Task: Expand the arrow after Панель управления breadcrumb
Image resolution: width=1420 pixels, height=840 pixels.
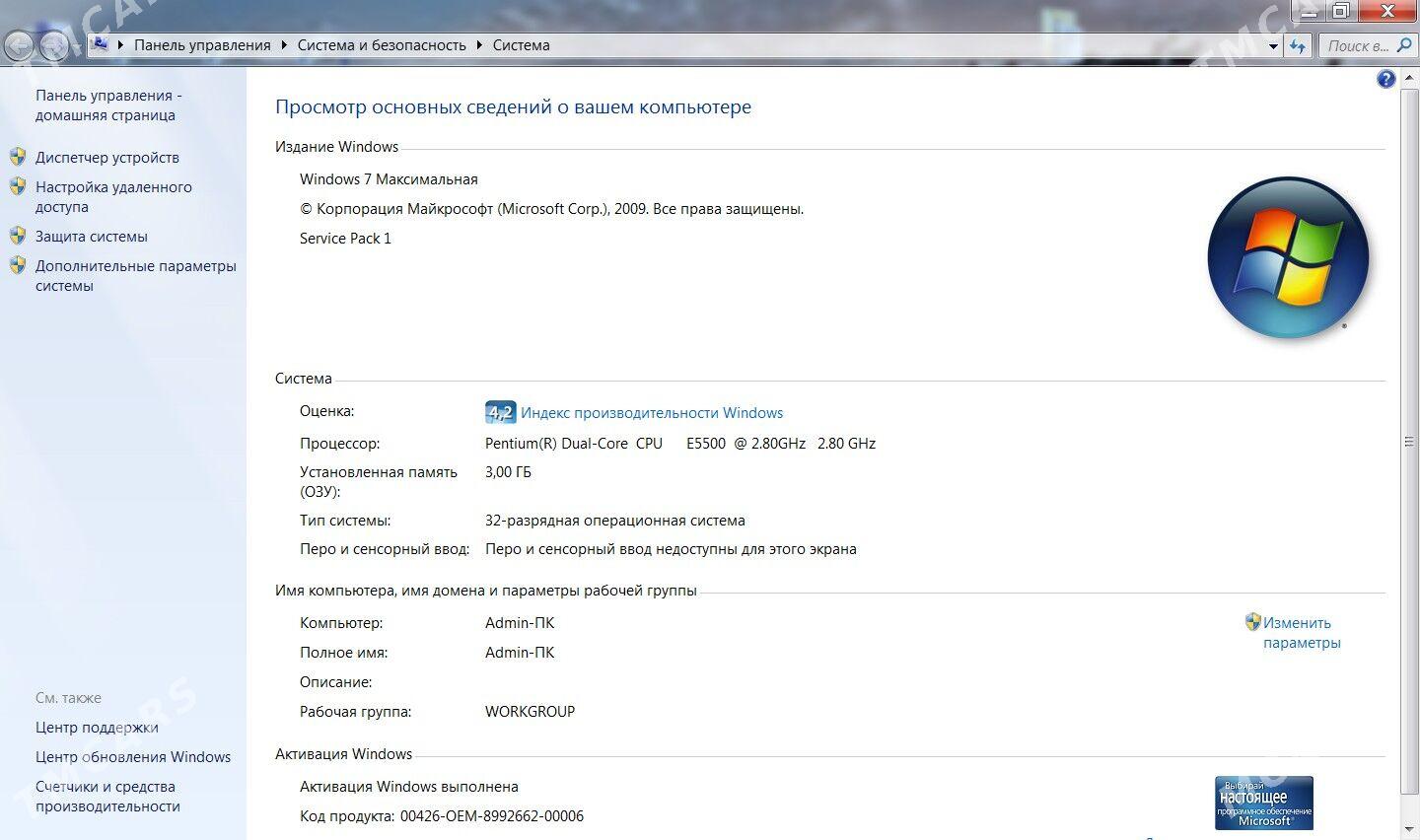Action: pyautogui.click(x=284, y=45)
